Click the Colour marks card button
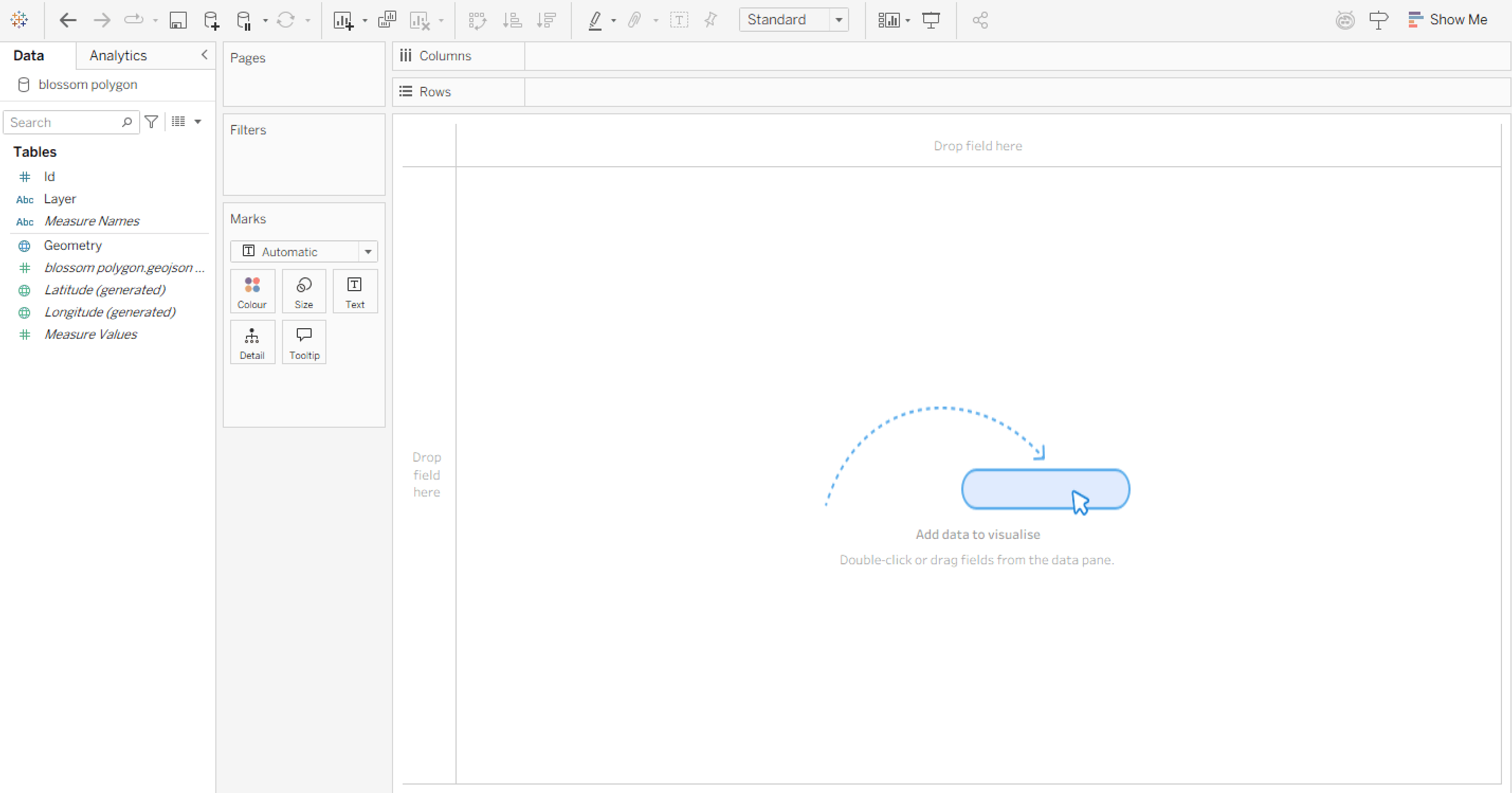Screen dimensions: 1512x793 click(252, 291)
